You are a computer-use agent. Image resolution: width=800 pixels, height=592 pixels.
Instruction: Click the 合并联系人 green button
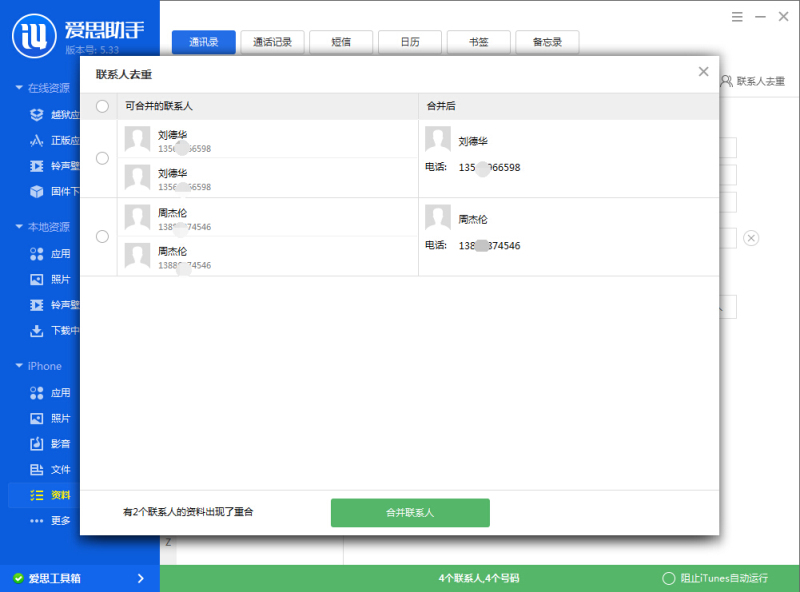409,512
